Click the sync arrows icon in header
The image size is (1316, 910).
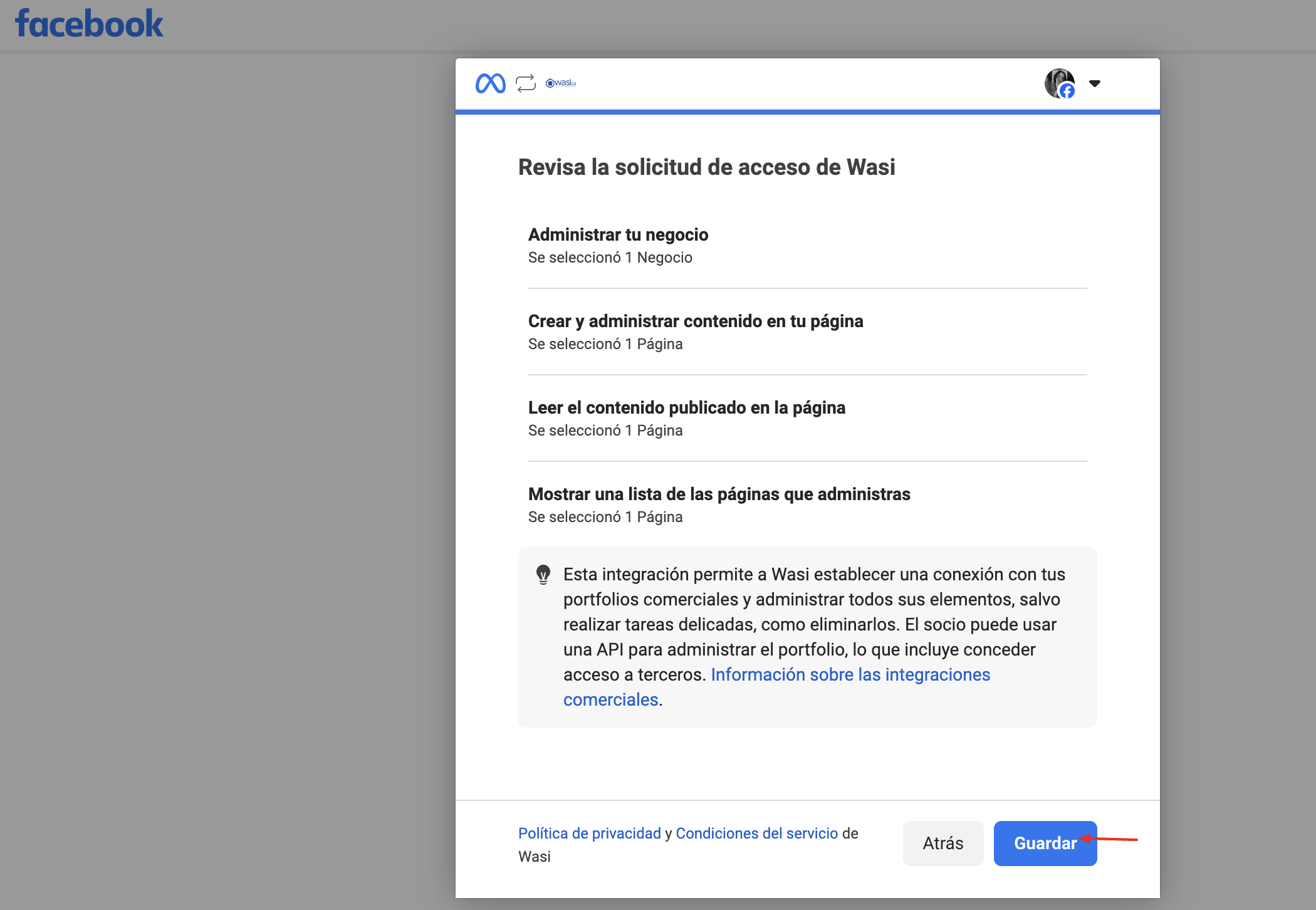[526, 83]
